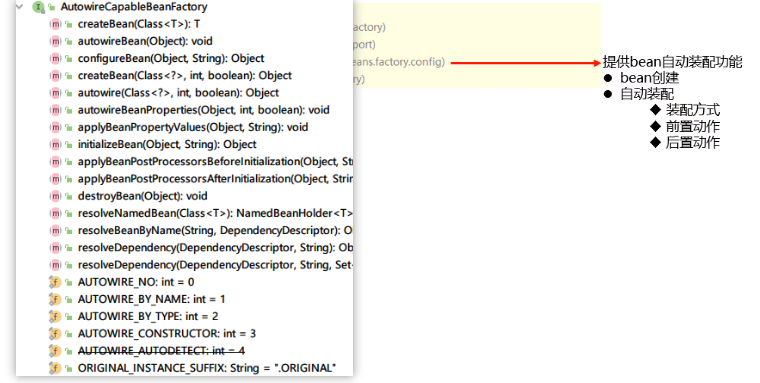This screenshot has width=760, height=383.
Task: Collapse the AutowireCapableBeanFactory tree node
Action: [20, 7]
